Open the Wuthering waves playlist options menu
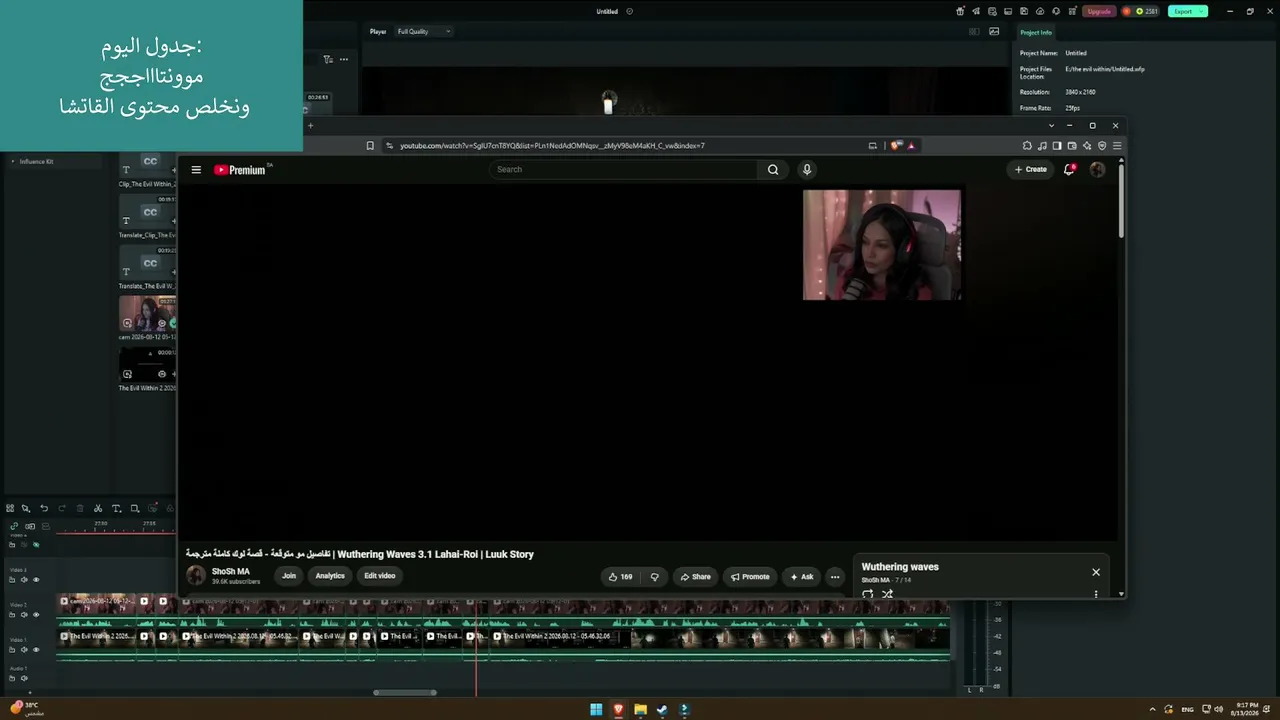The height and width of the screenshot is (720, 1280). 1096,594
